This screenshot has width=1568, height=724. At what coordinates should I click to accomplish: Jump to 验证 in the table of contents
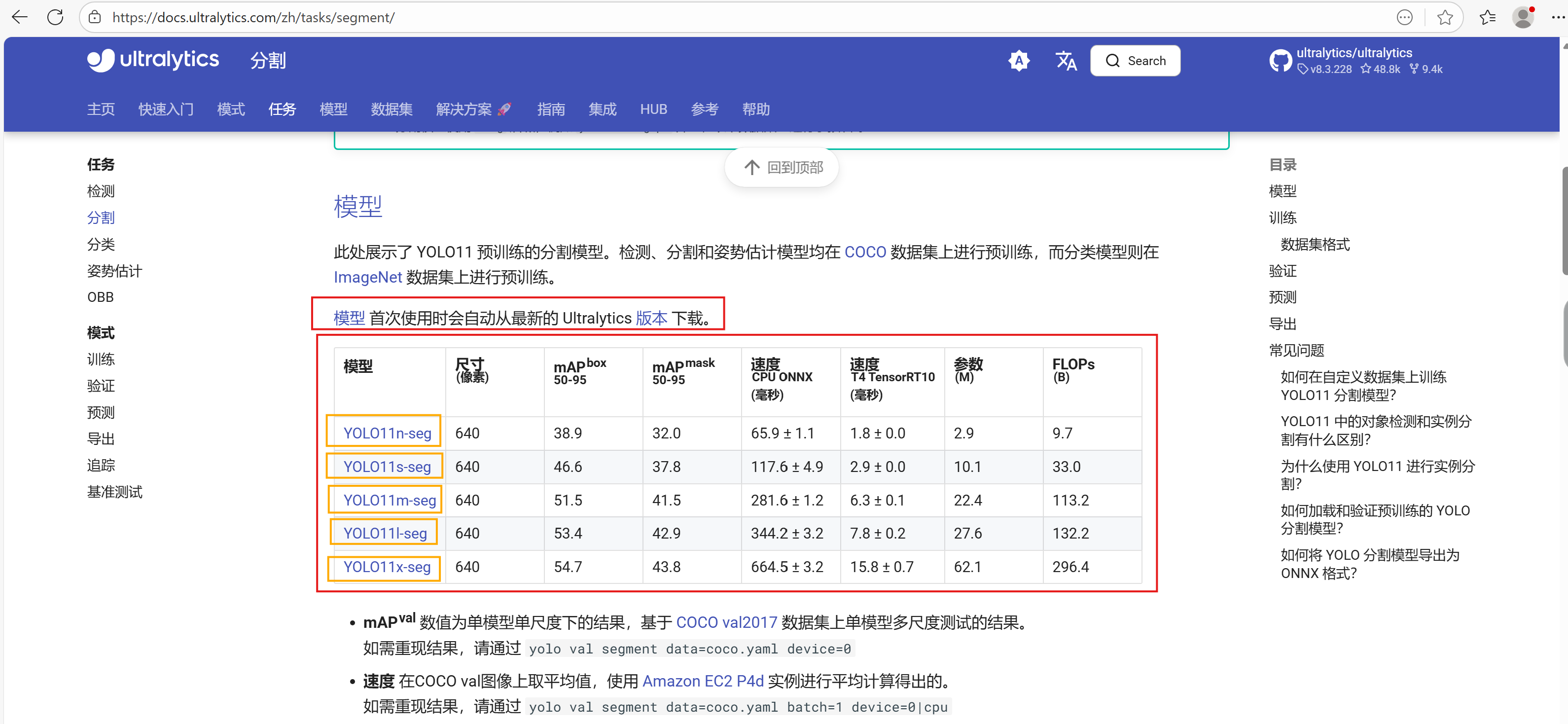1282,271
